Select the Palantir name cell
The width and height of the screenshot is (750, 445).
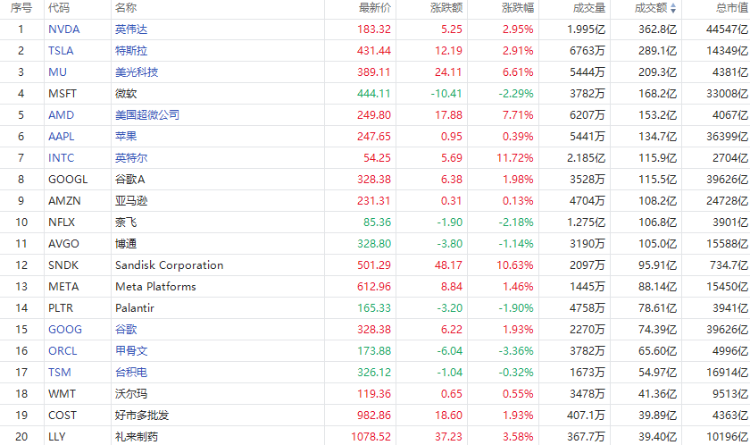click(134, 308)
